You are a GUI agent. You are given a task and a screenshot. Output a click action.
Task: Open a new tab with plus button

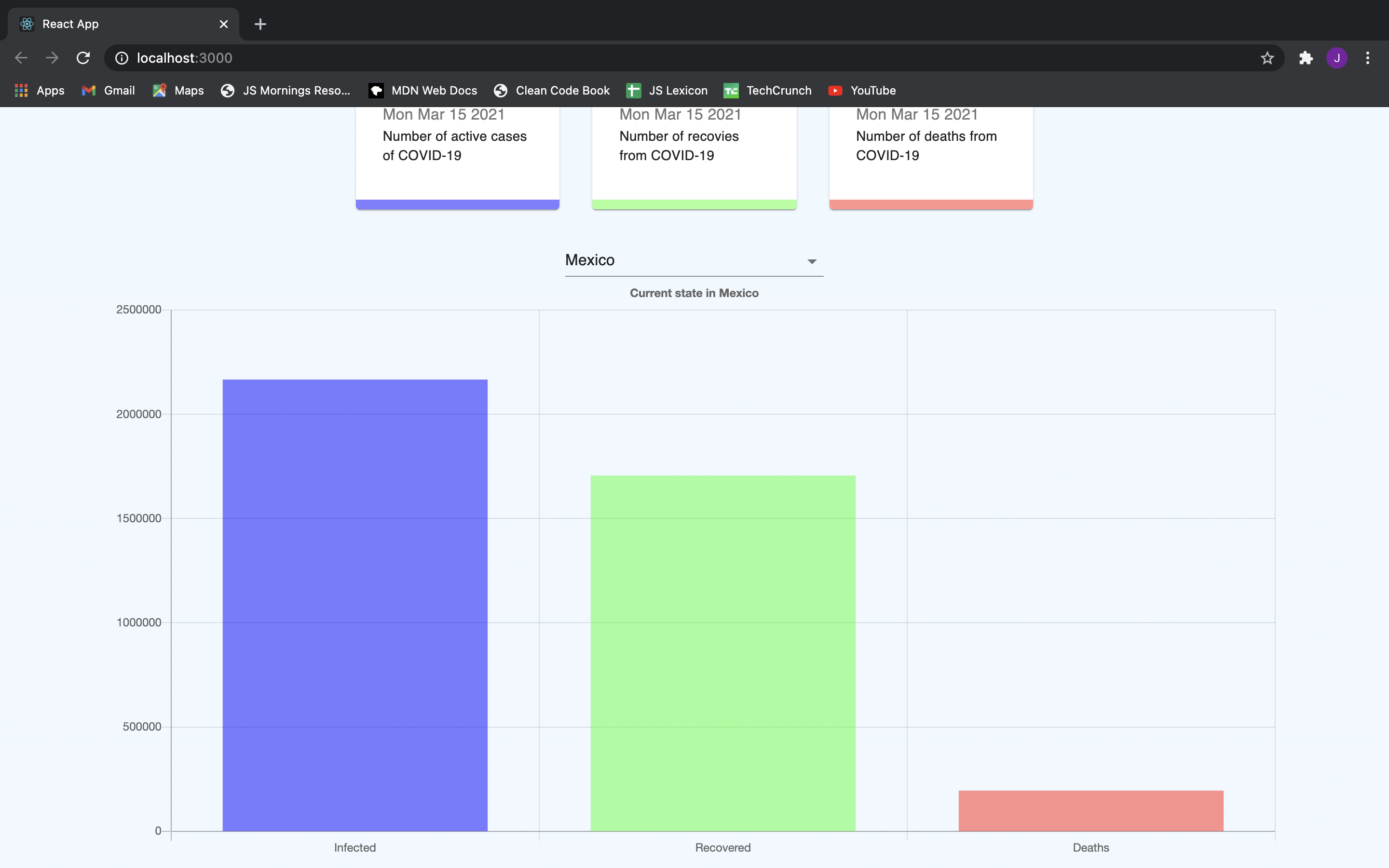click(260, 24)
